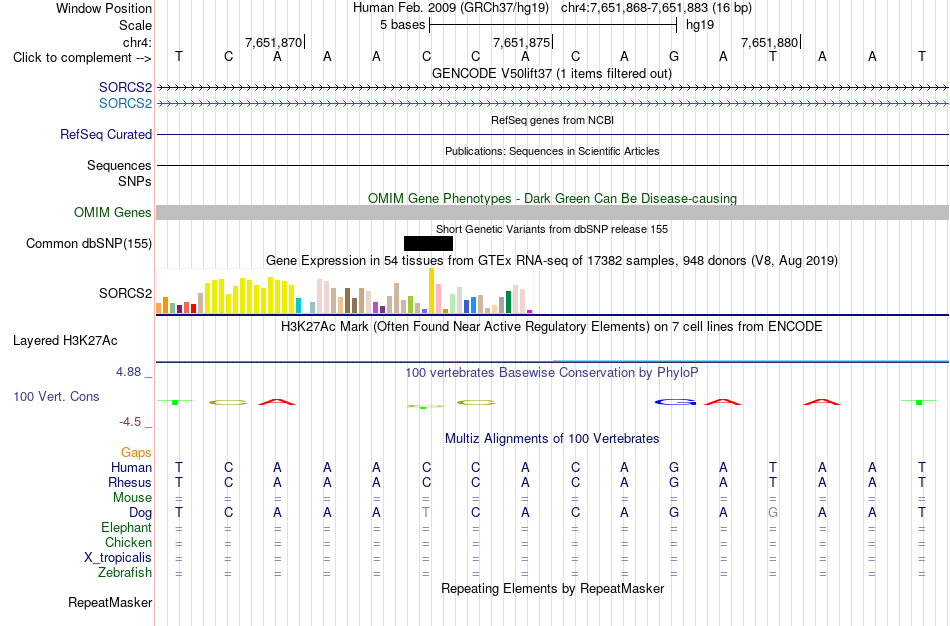Click the '5 bases' scale bar
The image size is (950, 626).
(x=553, y=25)
